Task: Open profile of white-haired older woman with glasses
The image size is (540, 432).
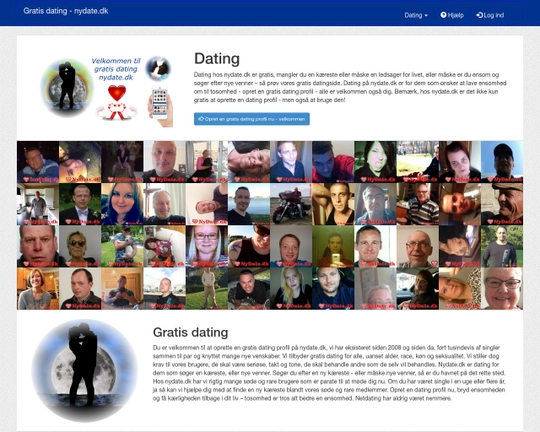Action: (502, 289)
